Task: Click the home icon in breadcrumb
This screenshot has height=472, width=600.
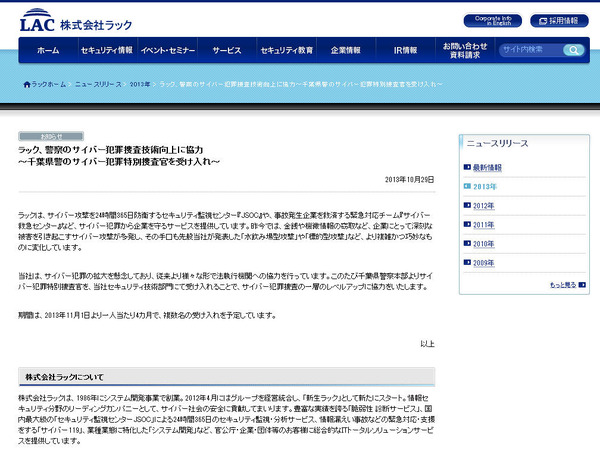Action: (x=27, y=84)
